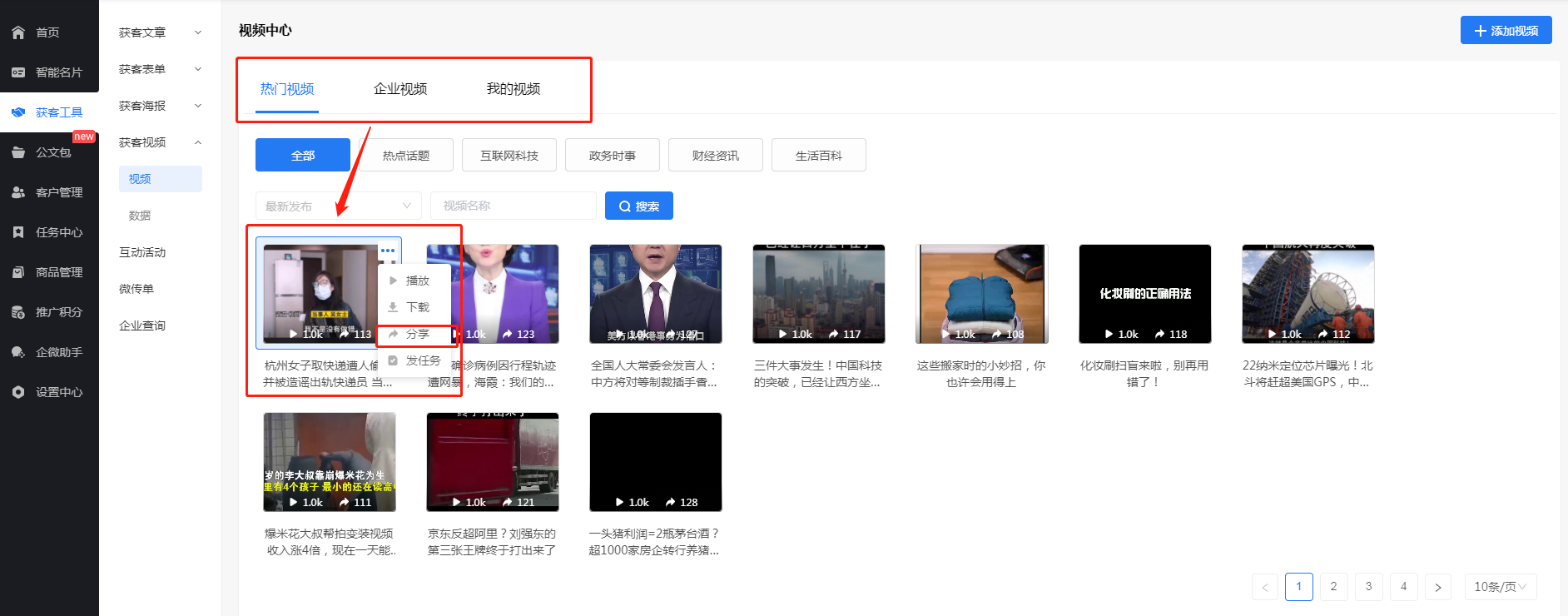
Task: Open the 视频 item under 获客视频
Action: [x=161, y=179]
